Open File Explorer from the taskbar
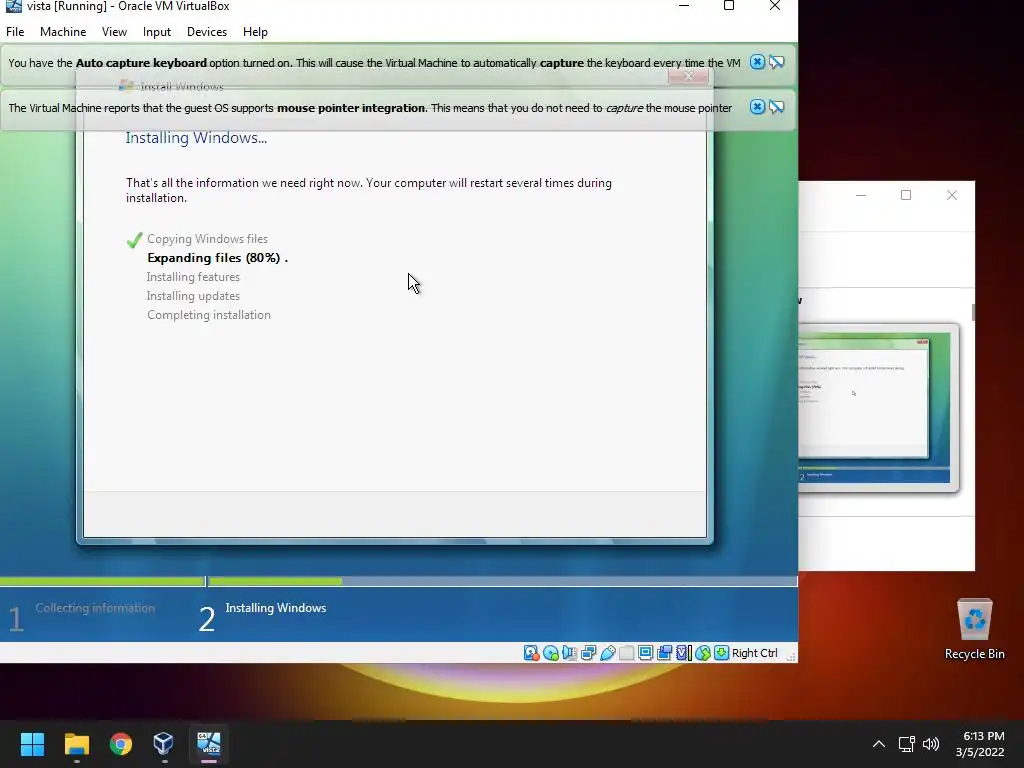The height and width of the screenshot is (768, 1024). tap(76, 744)
